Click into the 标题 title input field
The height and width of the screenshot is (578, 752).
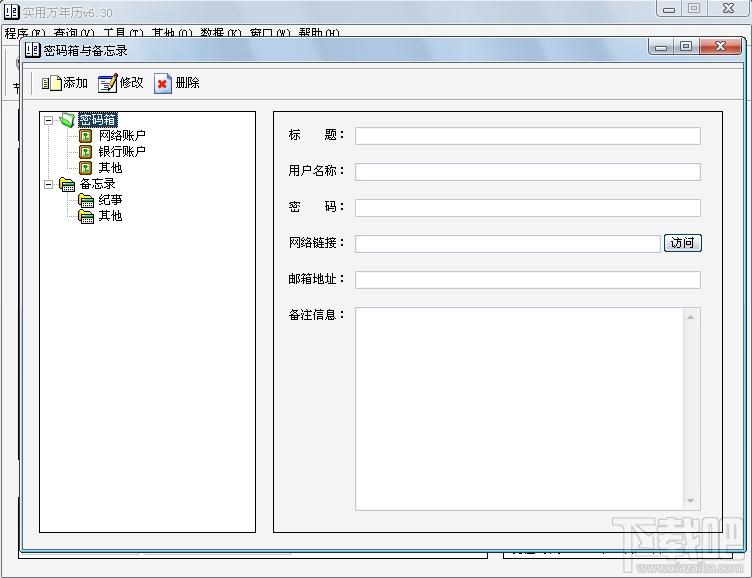527,136
